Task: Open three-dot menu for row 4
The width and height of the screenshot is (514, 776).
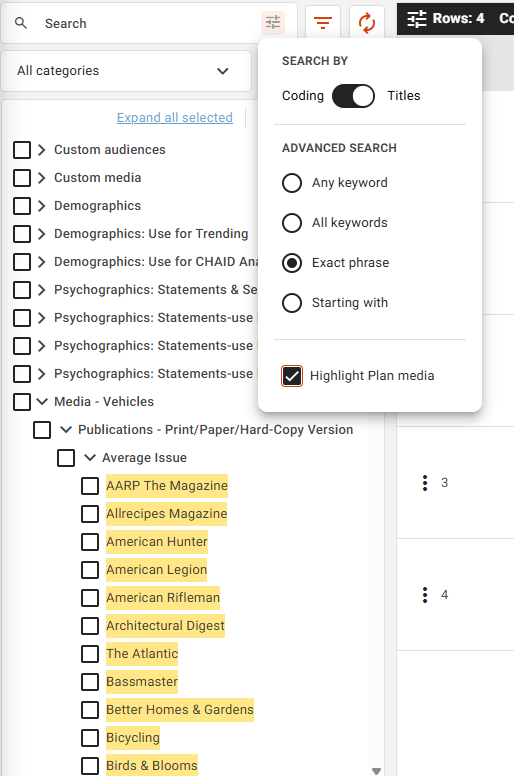Action: coord(425,595)
